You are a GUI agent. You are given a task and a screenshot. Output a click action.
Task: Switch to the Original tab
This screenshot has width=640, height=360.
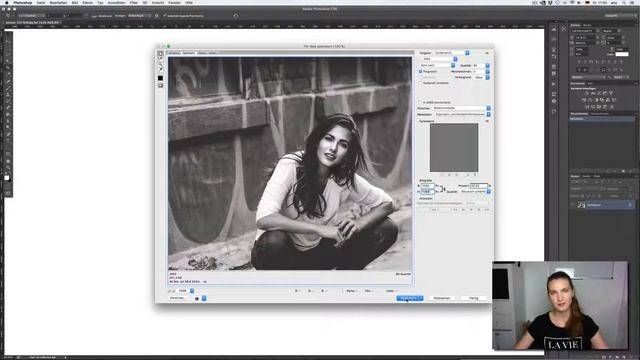coord(174,53)
